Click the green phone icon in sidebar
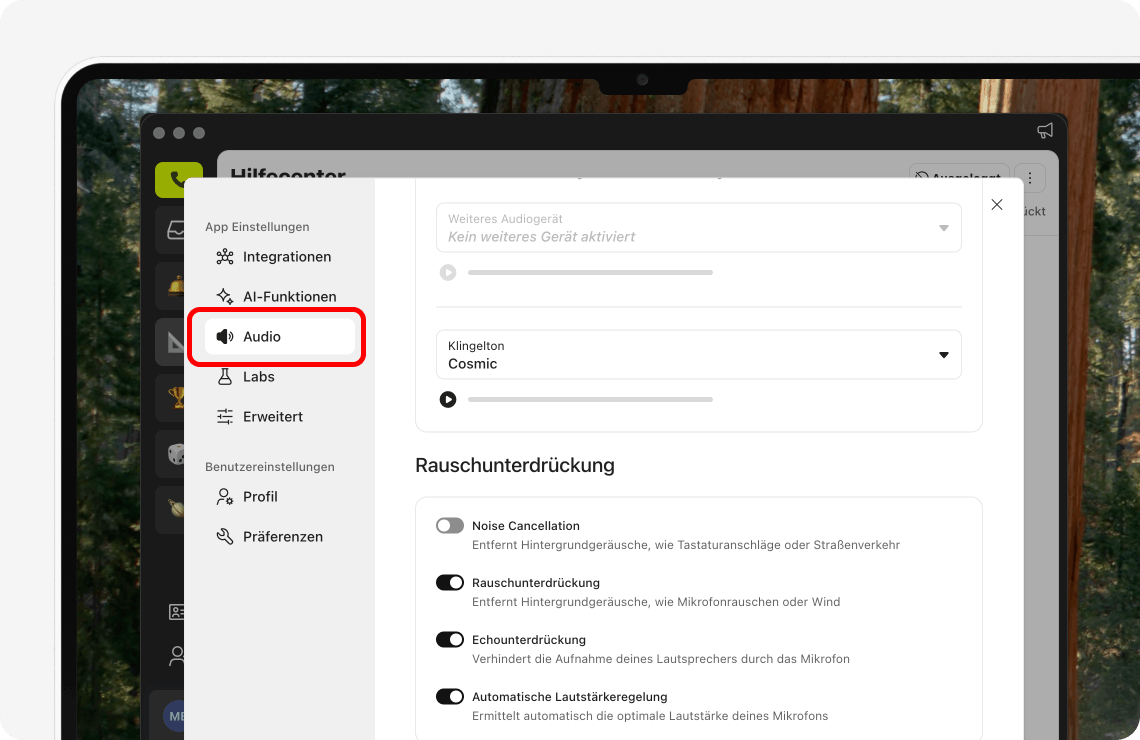Screen dimensions: 1140x740 pyautogui.click(x=179, y=179)
